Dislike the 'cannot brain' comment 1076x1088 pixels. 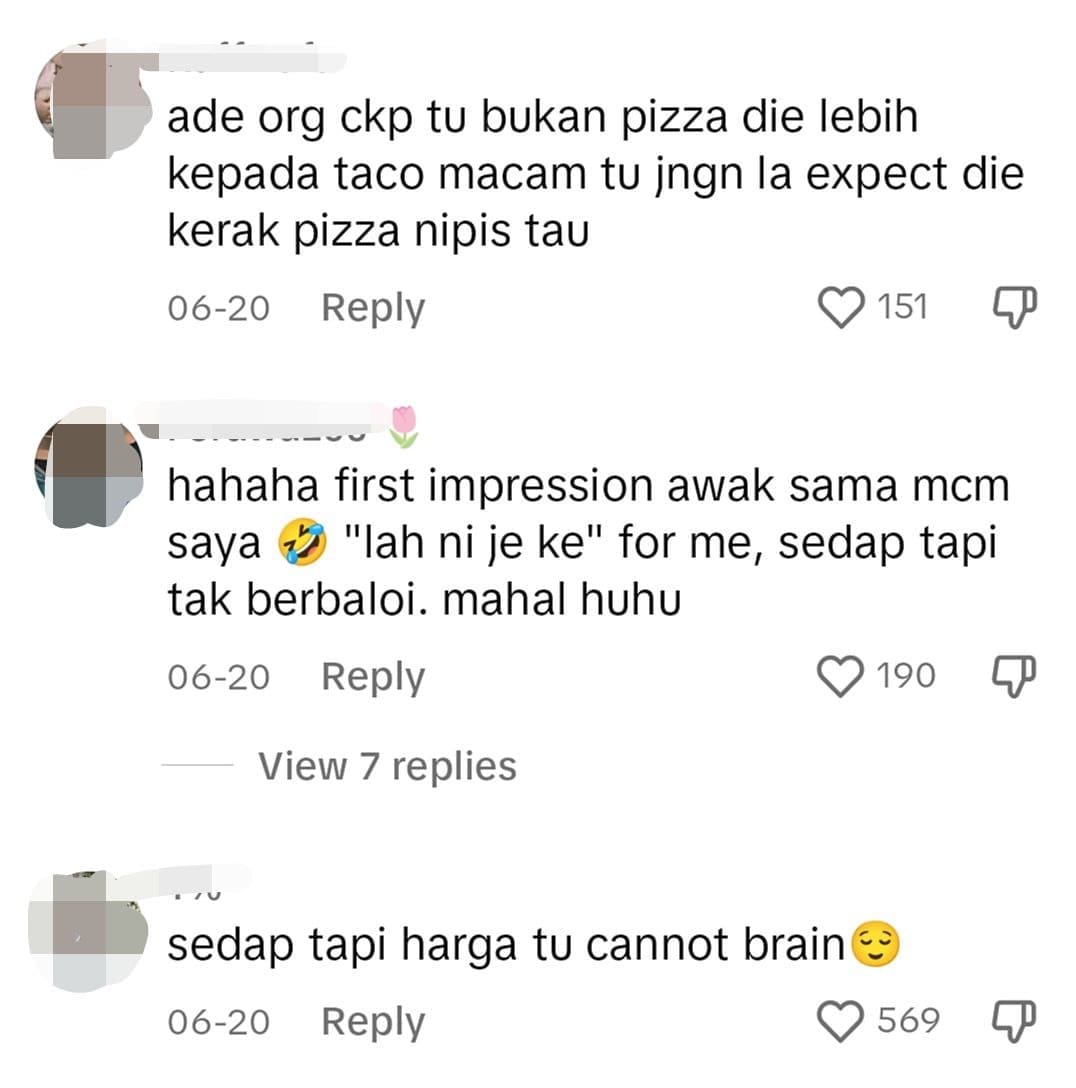(x=1014, y=1021)
